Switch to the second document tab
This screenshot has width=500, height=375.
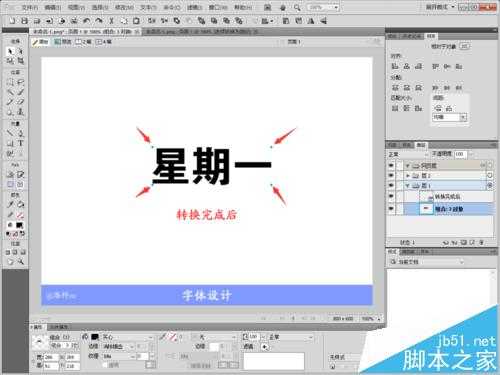201,32
